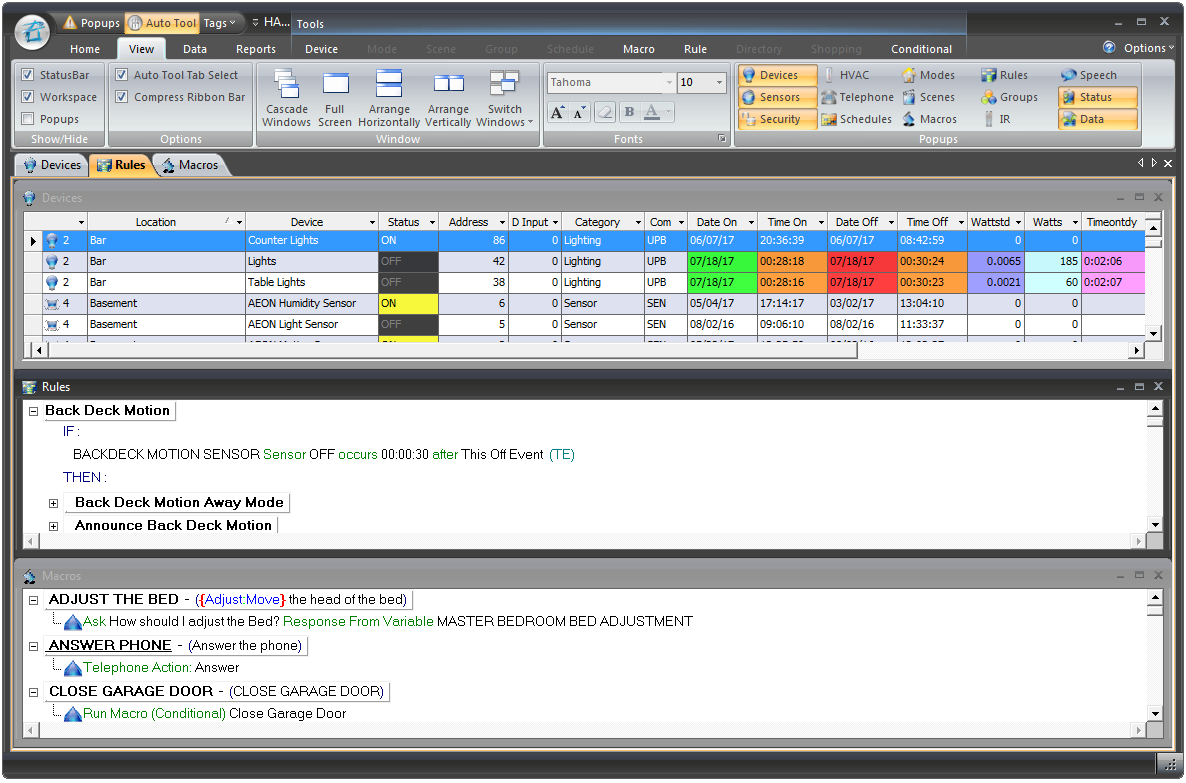
Task: Collapse the ADJUST THE BED macro
Action: click(x=33, y=600)
